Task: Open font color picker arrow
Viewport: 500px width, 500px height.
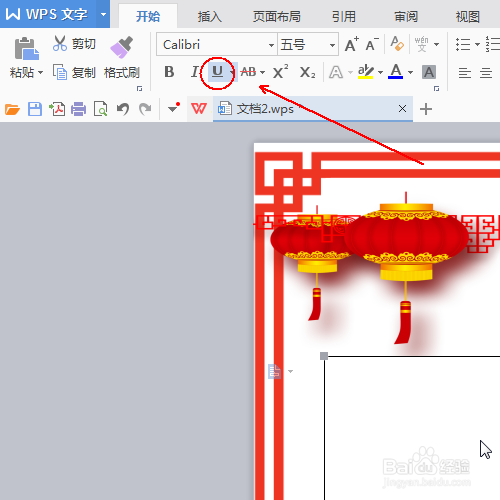Action: coord(410,72)
